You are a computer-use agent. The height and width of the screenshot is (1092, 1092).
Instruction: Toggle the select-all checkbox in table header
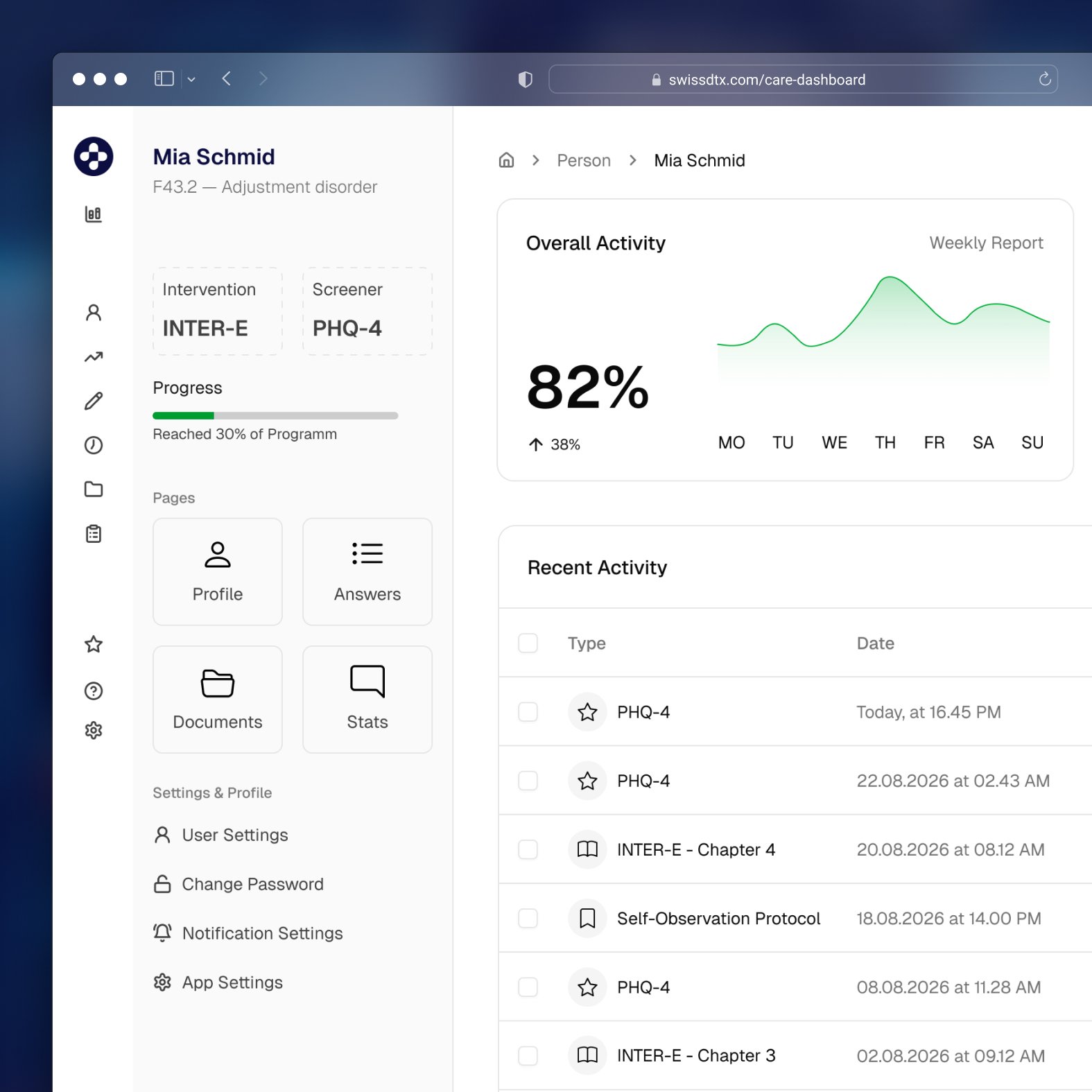528,643
